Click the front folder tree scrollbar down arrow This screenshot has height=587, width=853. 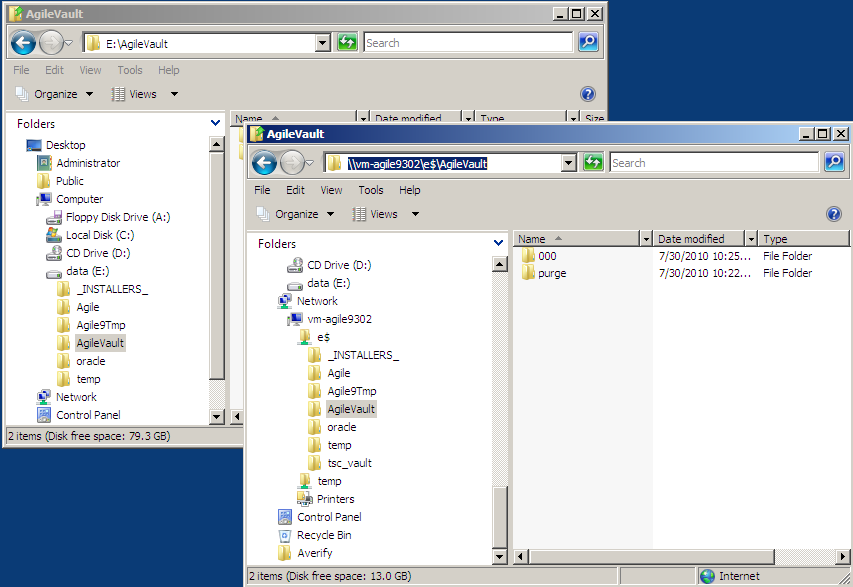pos(500,555)
